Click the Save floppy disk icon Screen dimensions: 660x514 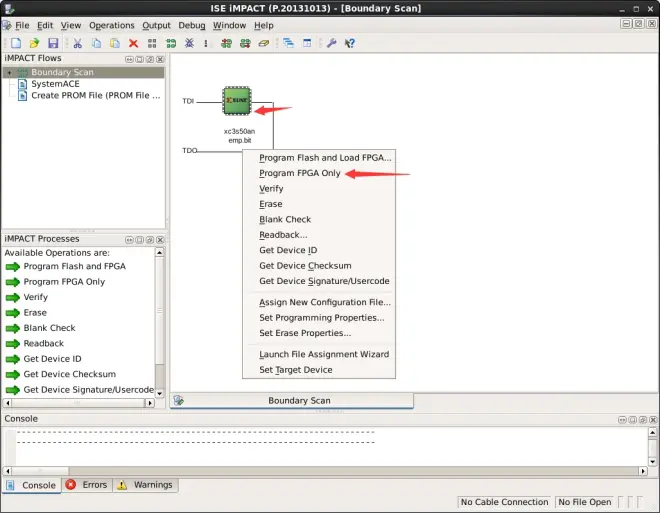53,43
